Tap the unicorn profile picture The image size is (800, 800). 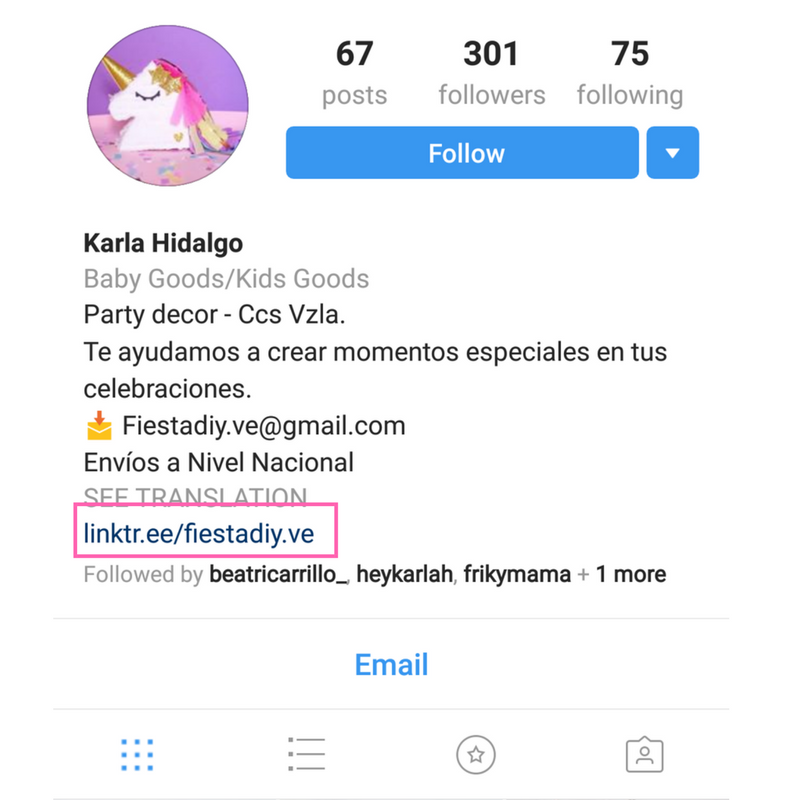point(167,106)
